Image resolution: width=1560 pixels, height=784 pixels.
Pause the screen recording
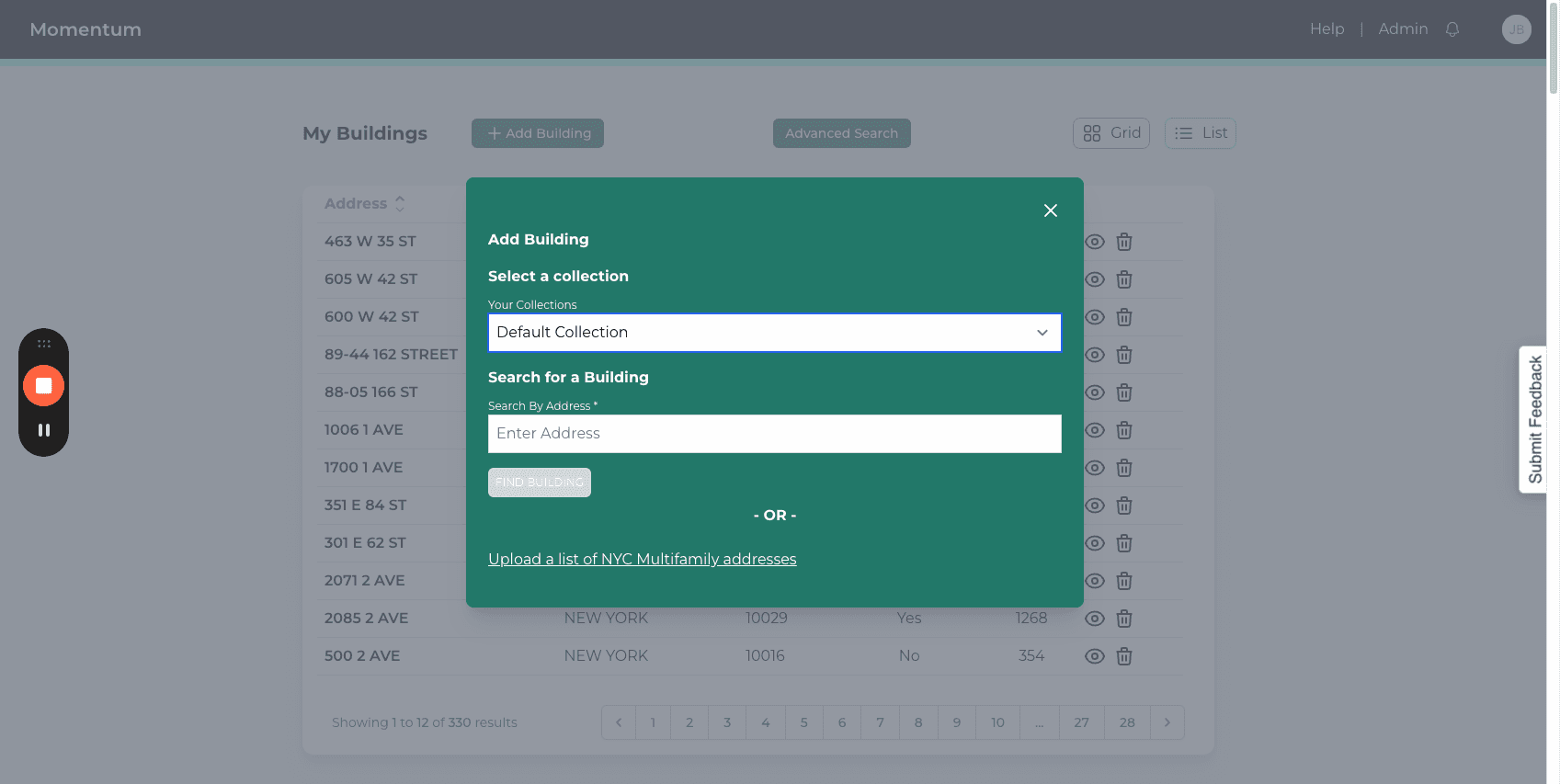click(x=43, y=430)
